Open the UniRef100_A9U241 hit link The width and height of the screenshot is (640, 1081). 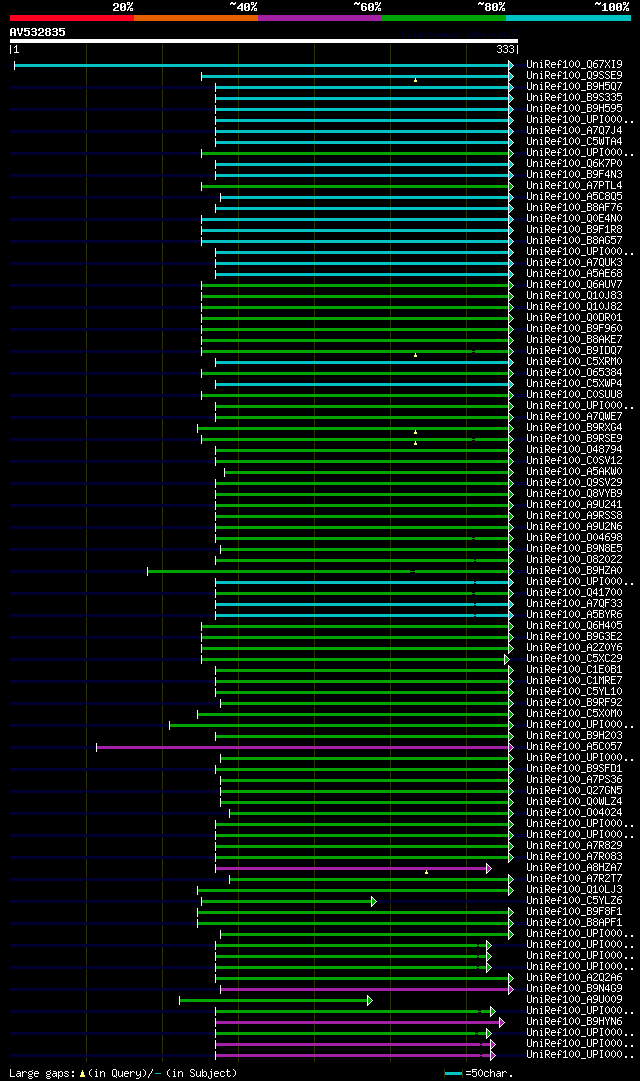pyautogui.click(x=574, y=505)
